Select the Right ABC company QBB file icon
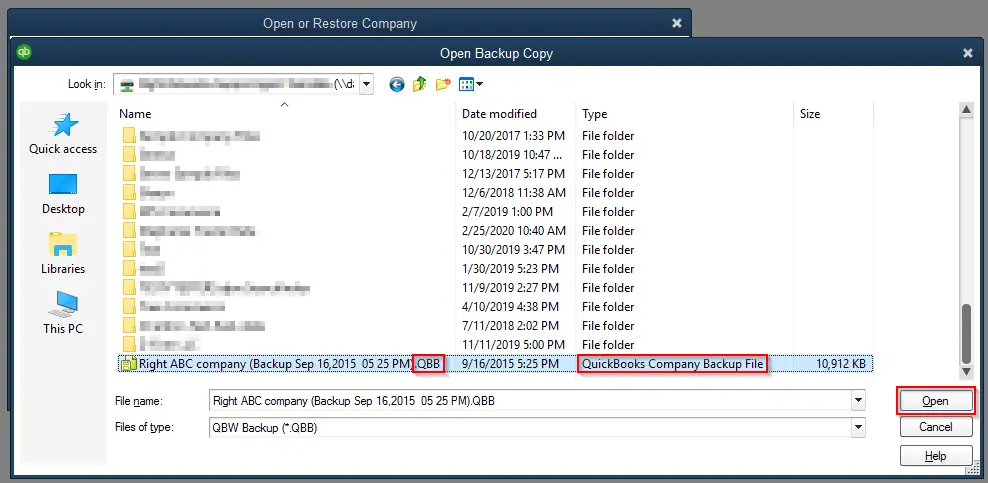 click(129, 364)
